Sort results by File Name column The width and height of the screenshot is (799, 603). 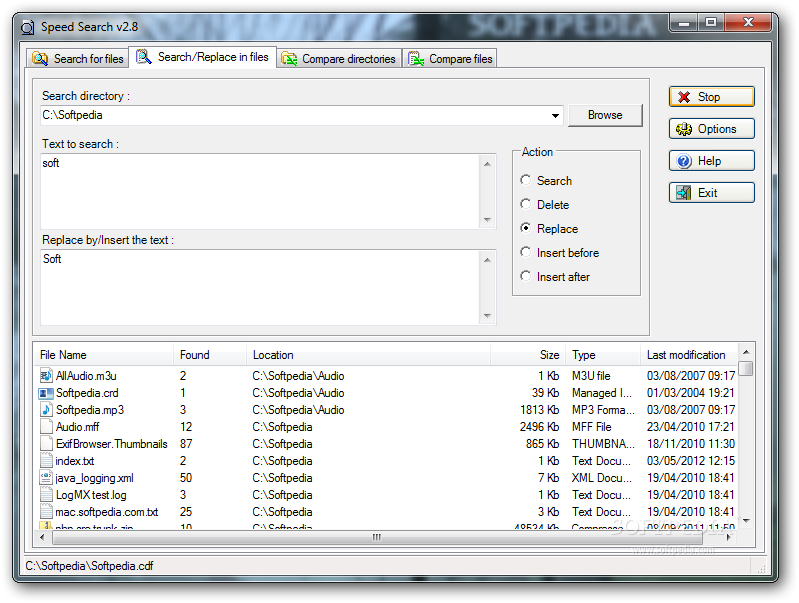pos(104,355)
